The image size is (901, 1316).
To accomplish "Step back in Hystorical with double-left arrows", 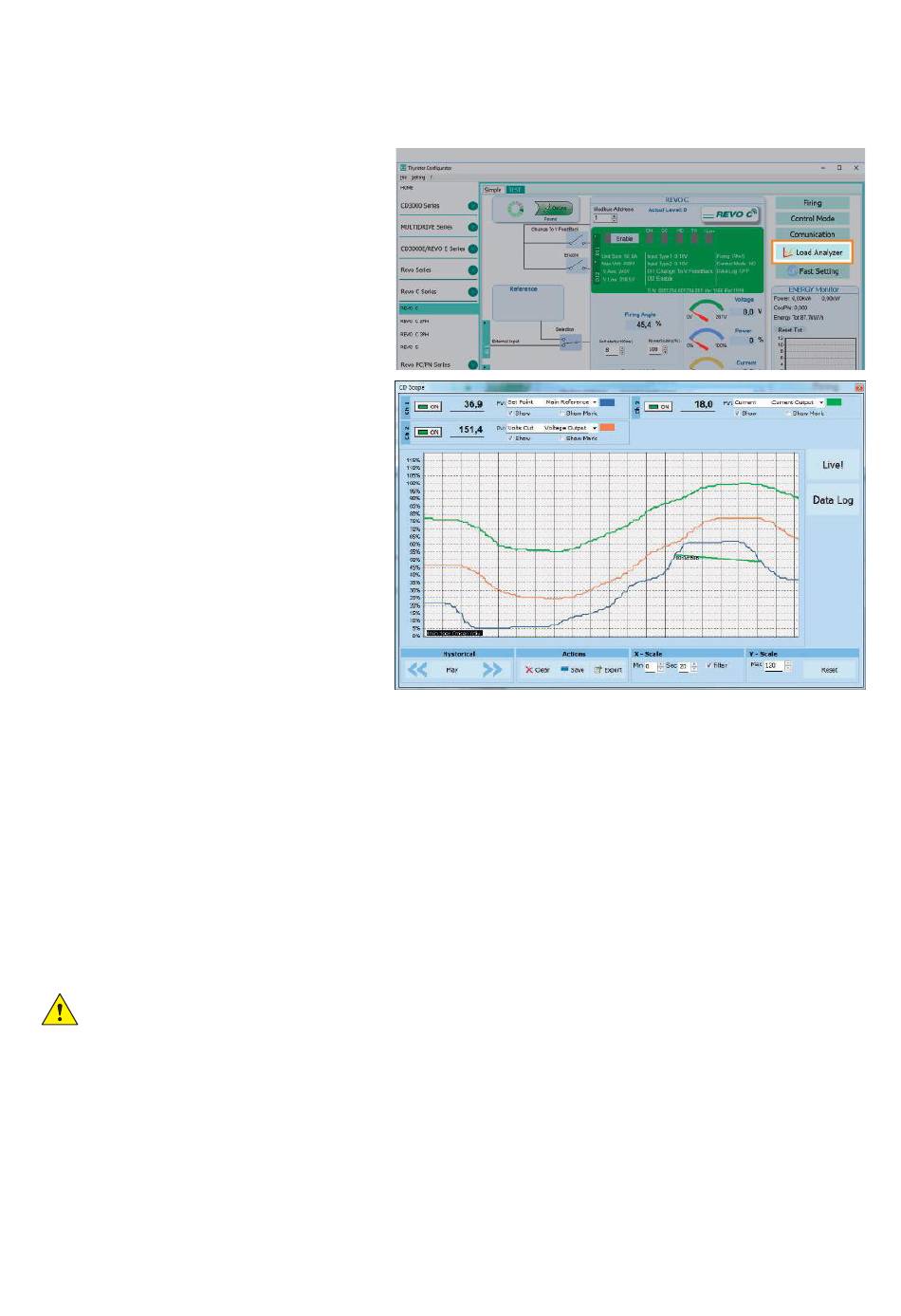I will tap(417, 670).
